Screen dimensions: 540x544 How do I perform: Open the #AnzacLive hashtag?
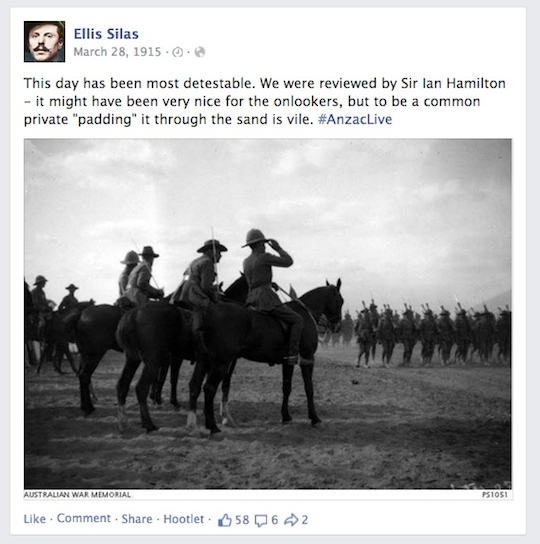(355, 119)
